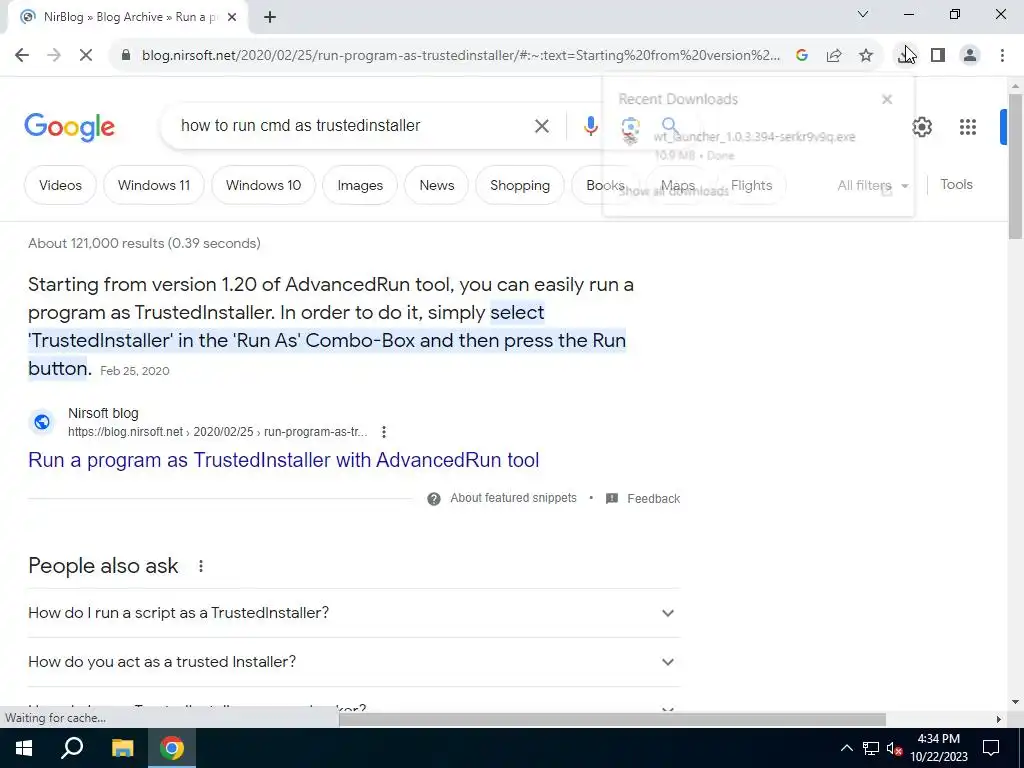
Task: Open Windows taskbar search
Action: pyautogui.click(x=72, y=748)
